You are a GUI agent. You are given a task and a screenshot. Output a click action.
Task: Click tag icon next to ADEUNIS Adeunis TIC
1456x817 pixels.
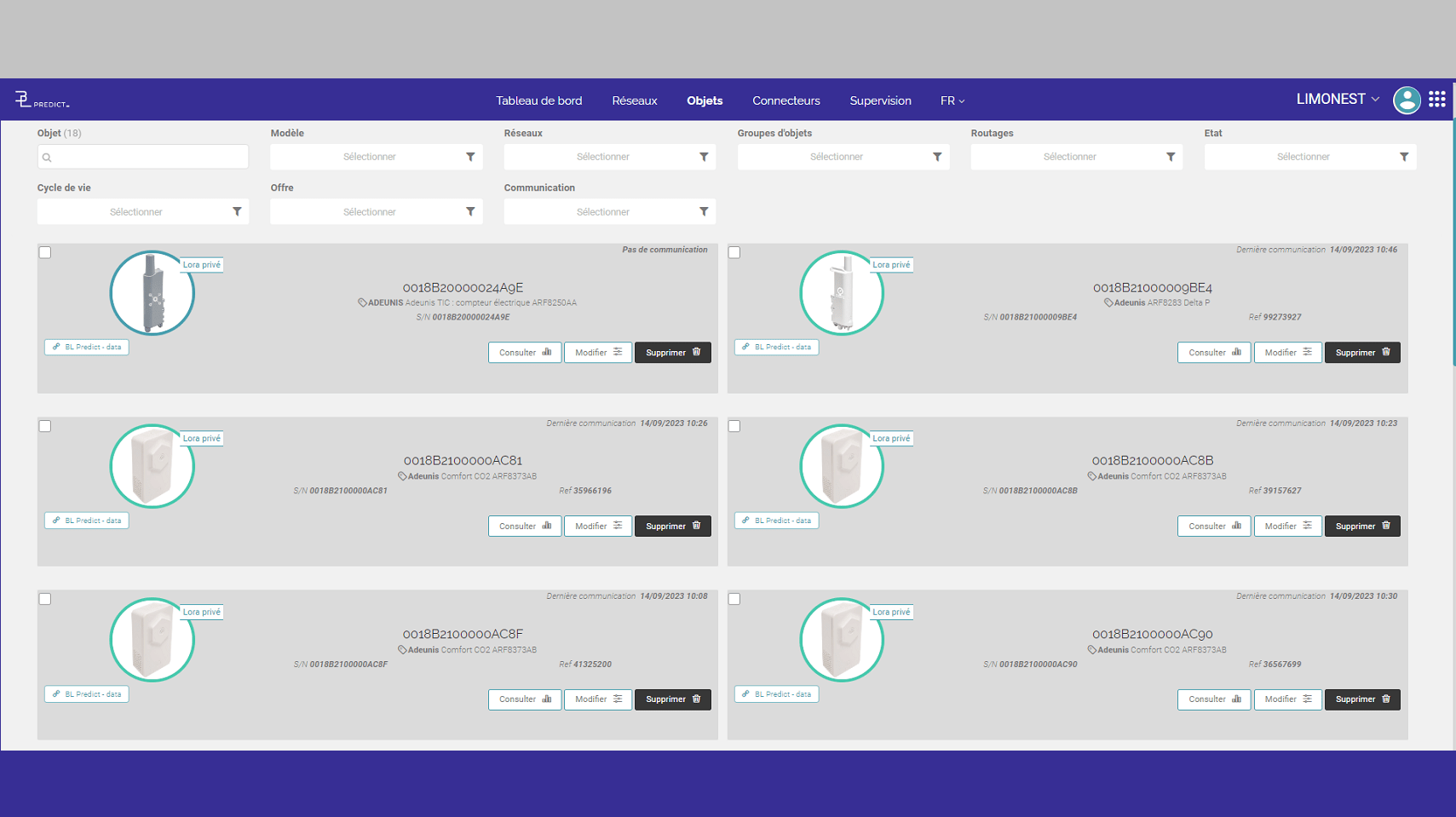pyautogui.click(x=362, y=302)
